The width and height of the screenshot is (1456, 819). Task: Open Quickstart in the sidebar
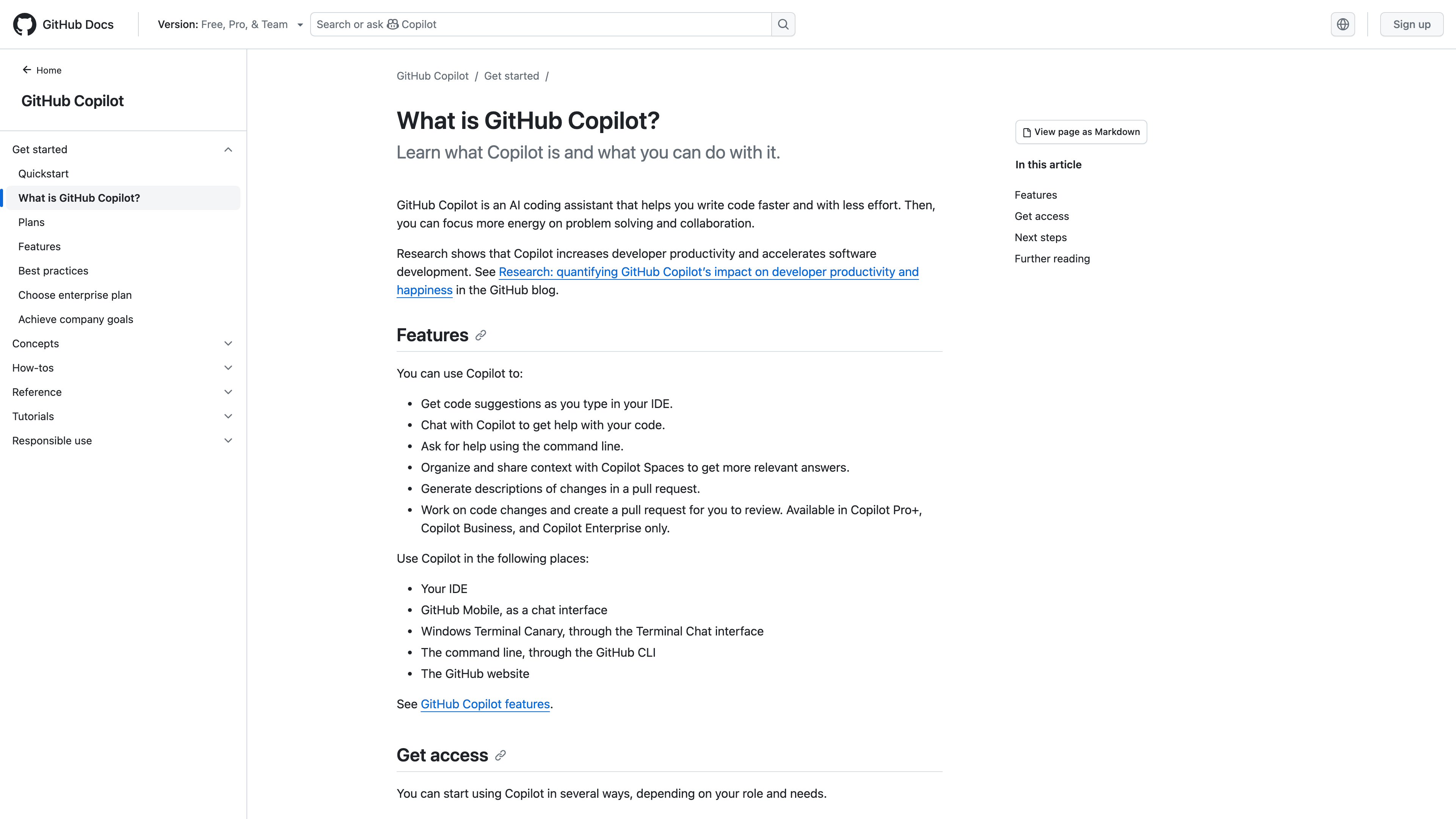click(x=44, y=174)
